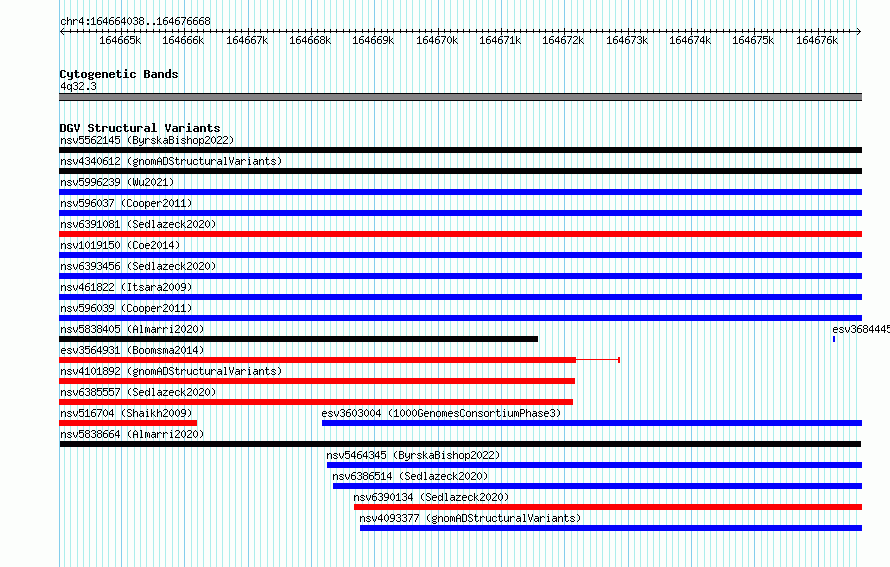The image size is (890, 567).
Task: Click the blue bar for nsv5464345
Action: 594,465
